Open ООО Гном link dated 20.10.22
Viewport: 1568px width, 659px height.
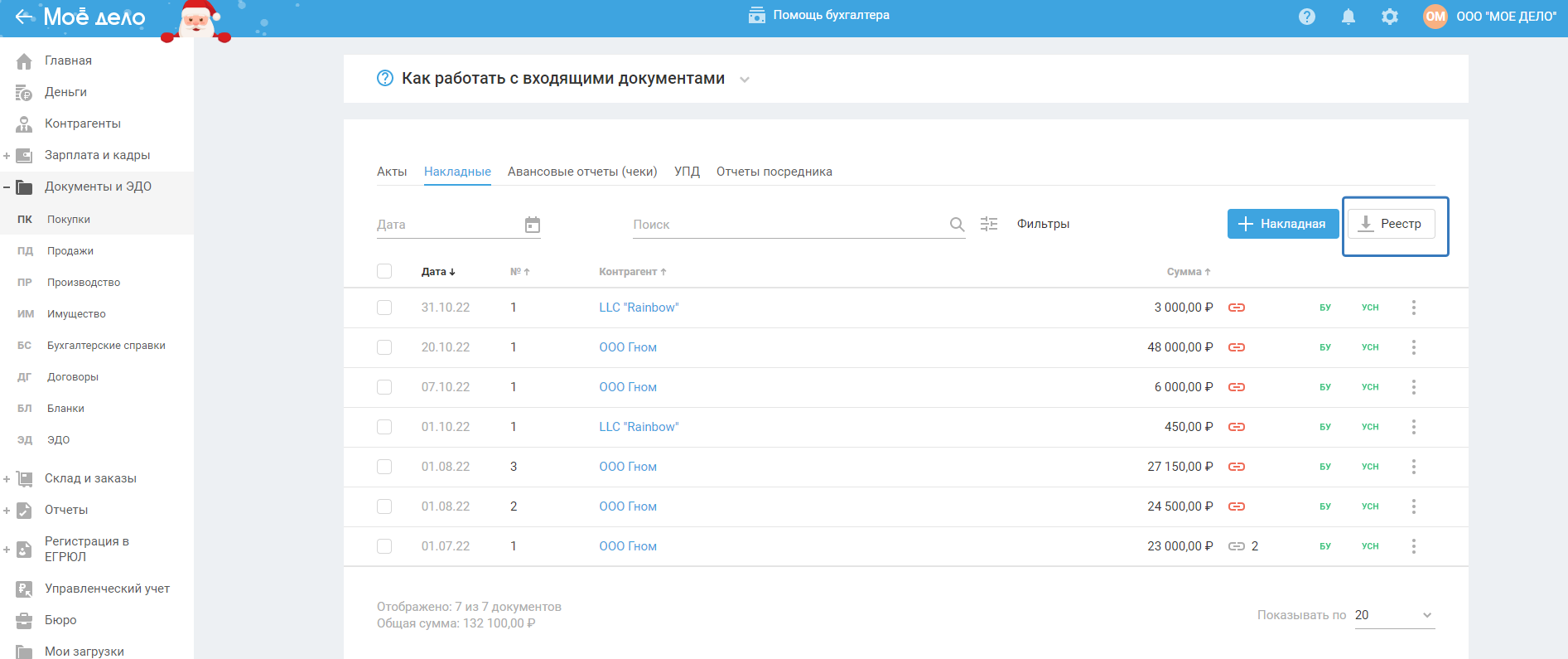(x=628, y=347)
